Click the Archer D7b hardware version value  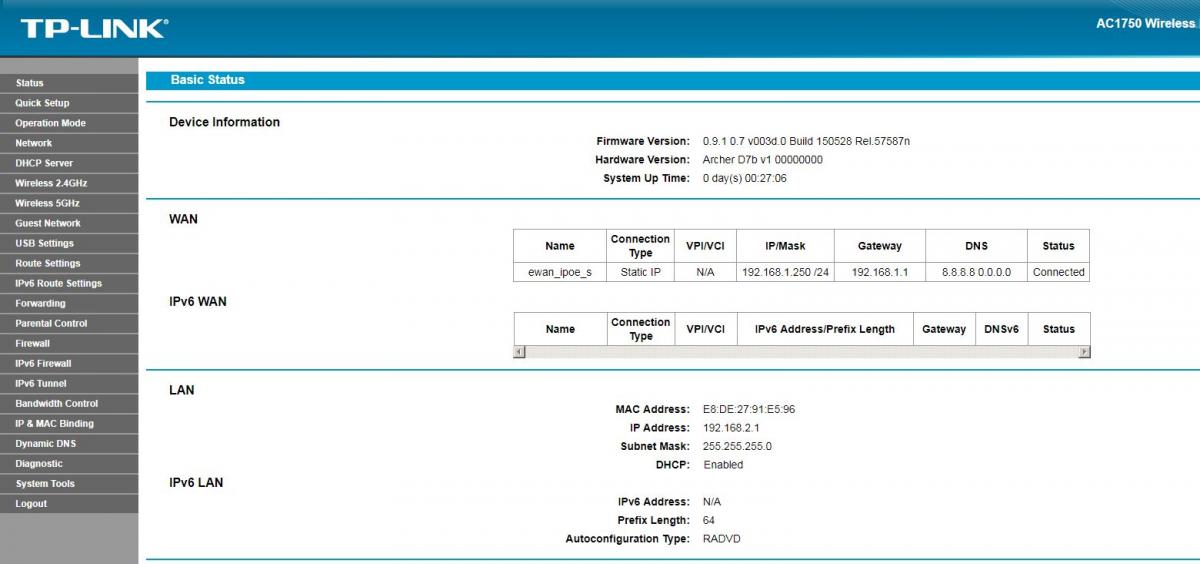click(763, 159)
